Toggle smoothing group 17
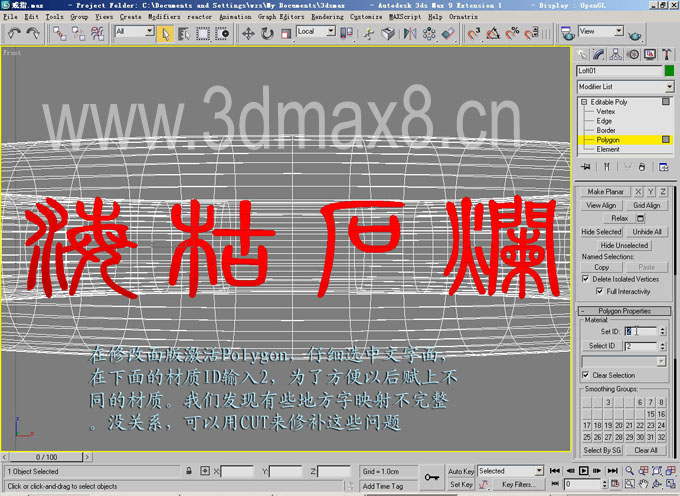The image size is (680, 496). pos(587,425)
